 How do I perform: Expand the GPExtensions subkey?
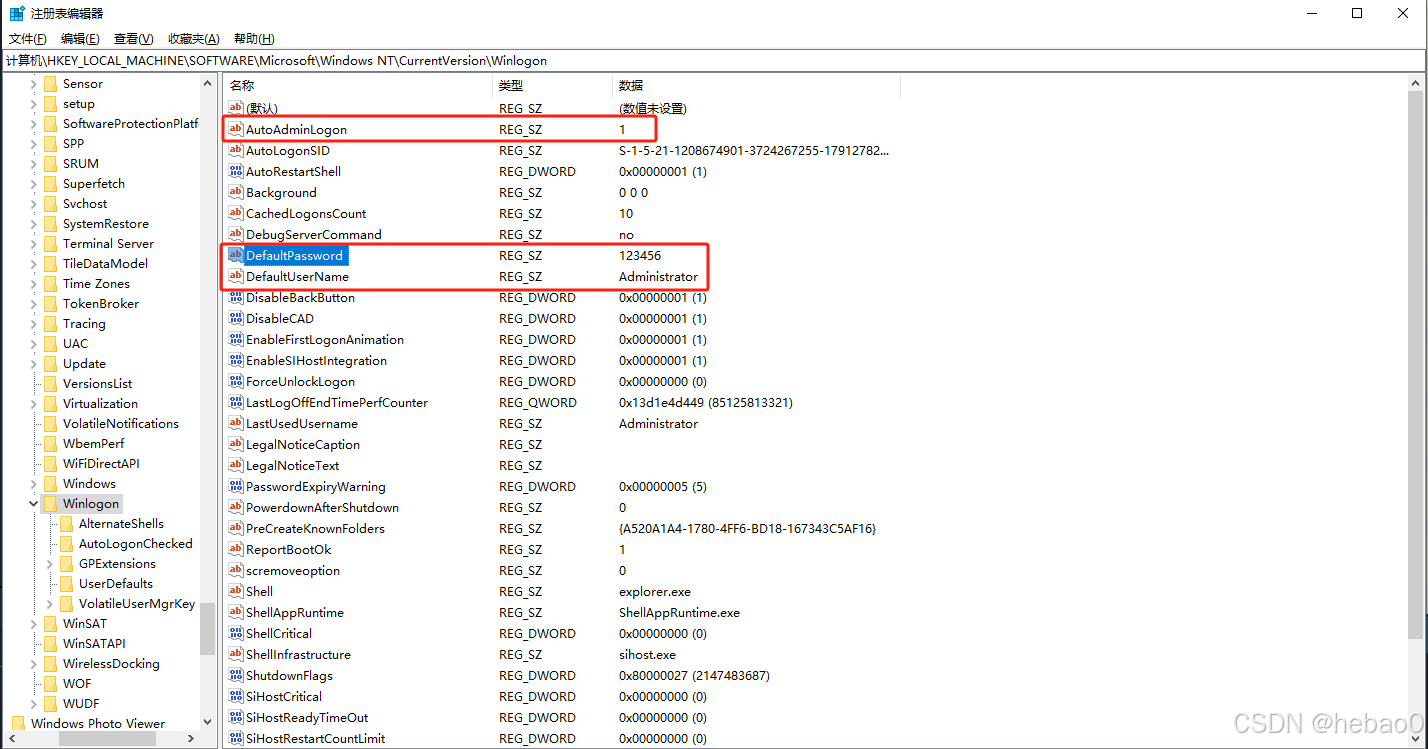tap(50, 563)
